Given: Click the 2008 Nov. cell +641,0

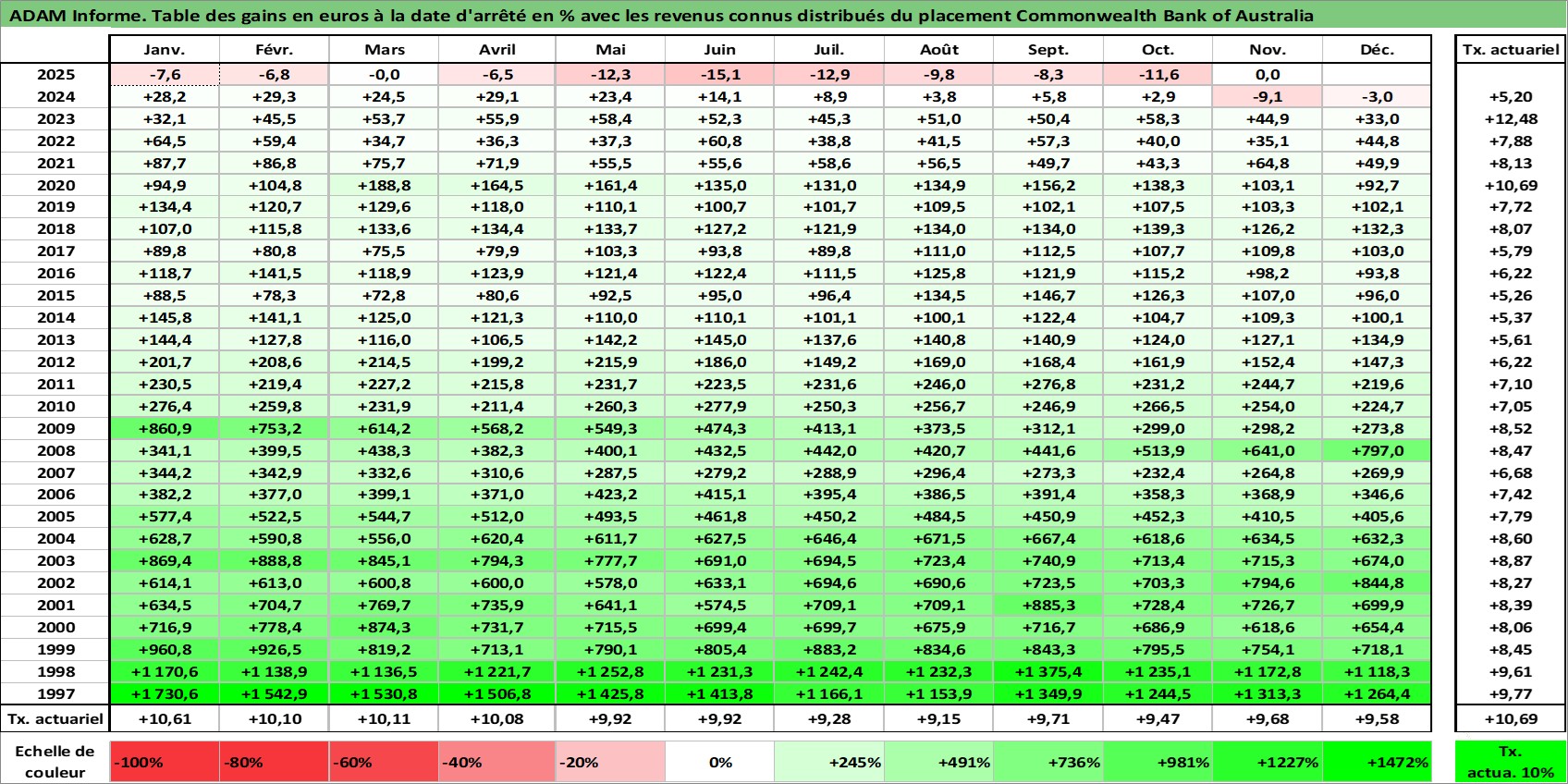Looking at the screenshot, I should pos(1268,450).
